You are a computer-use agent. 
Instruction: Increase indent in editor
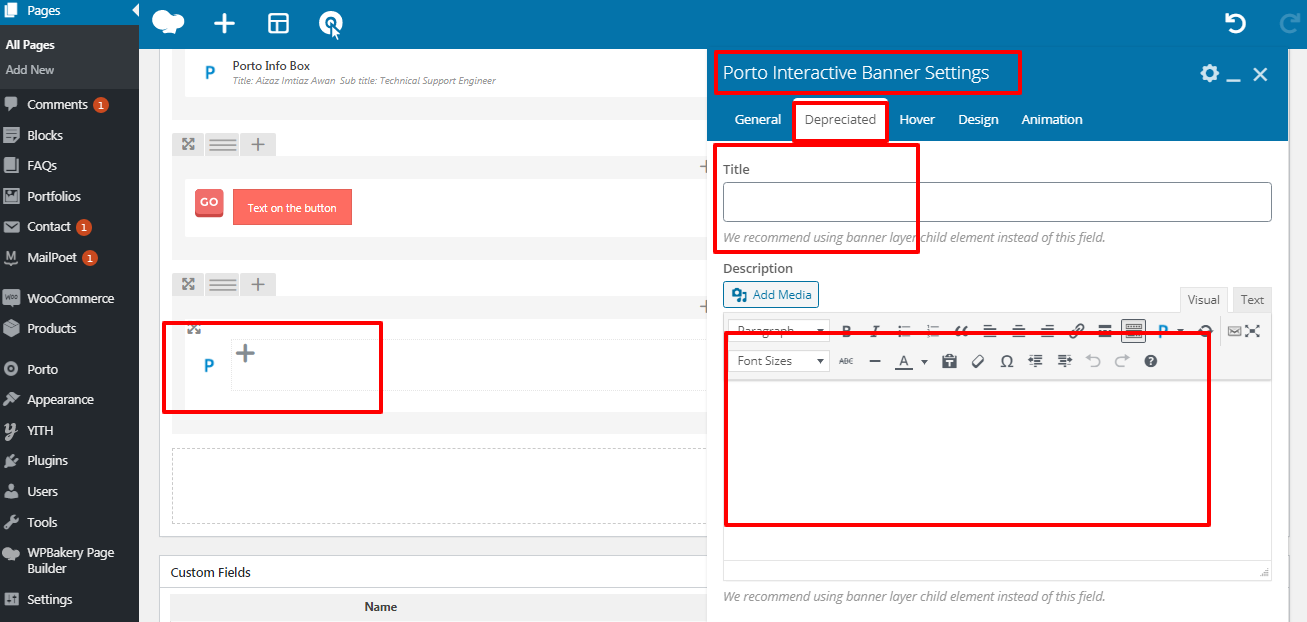pos(1065,361)
